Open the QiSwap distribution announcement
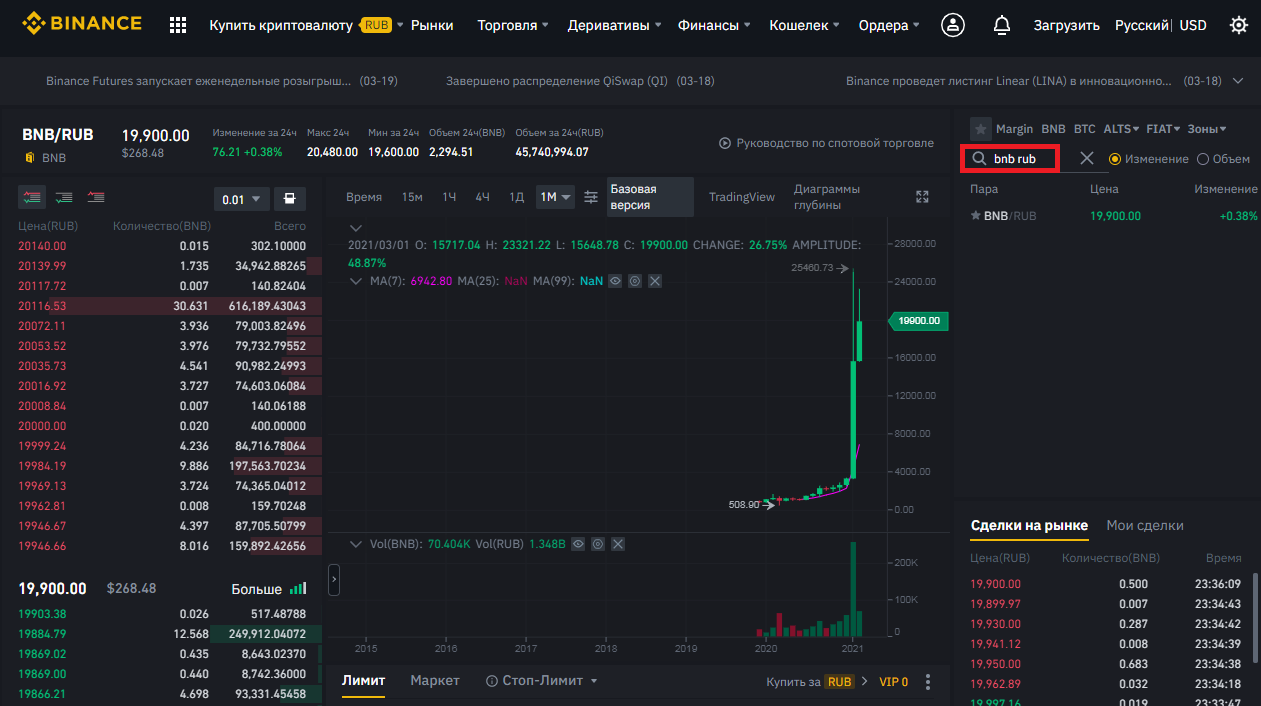 pos(580,81)
